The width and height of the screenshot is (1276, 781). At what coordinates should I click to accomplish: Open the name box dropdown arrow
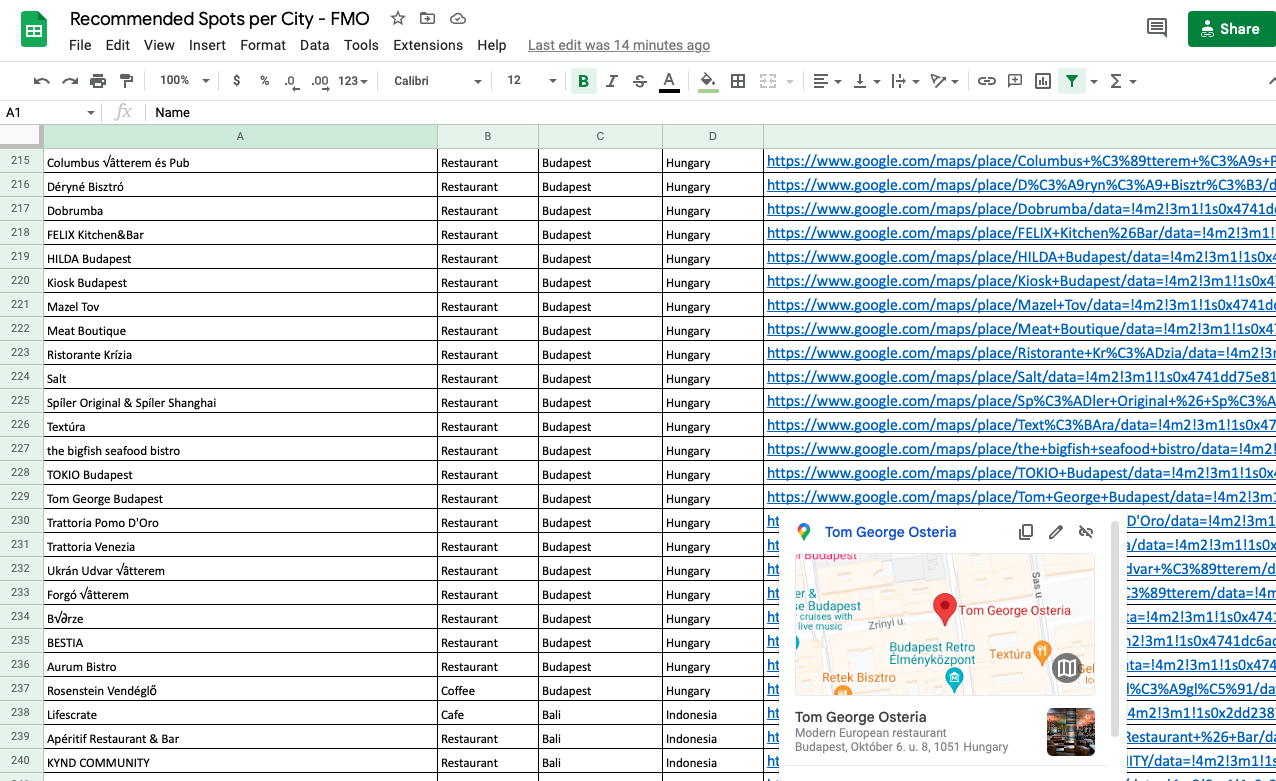pyautogui.click(x=91, y=113)
